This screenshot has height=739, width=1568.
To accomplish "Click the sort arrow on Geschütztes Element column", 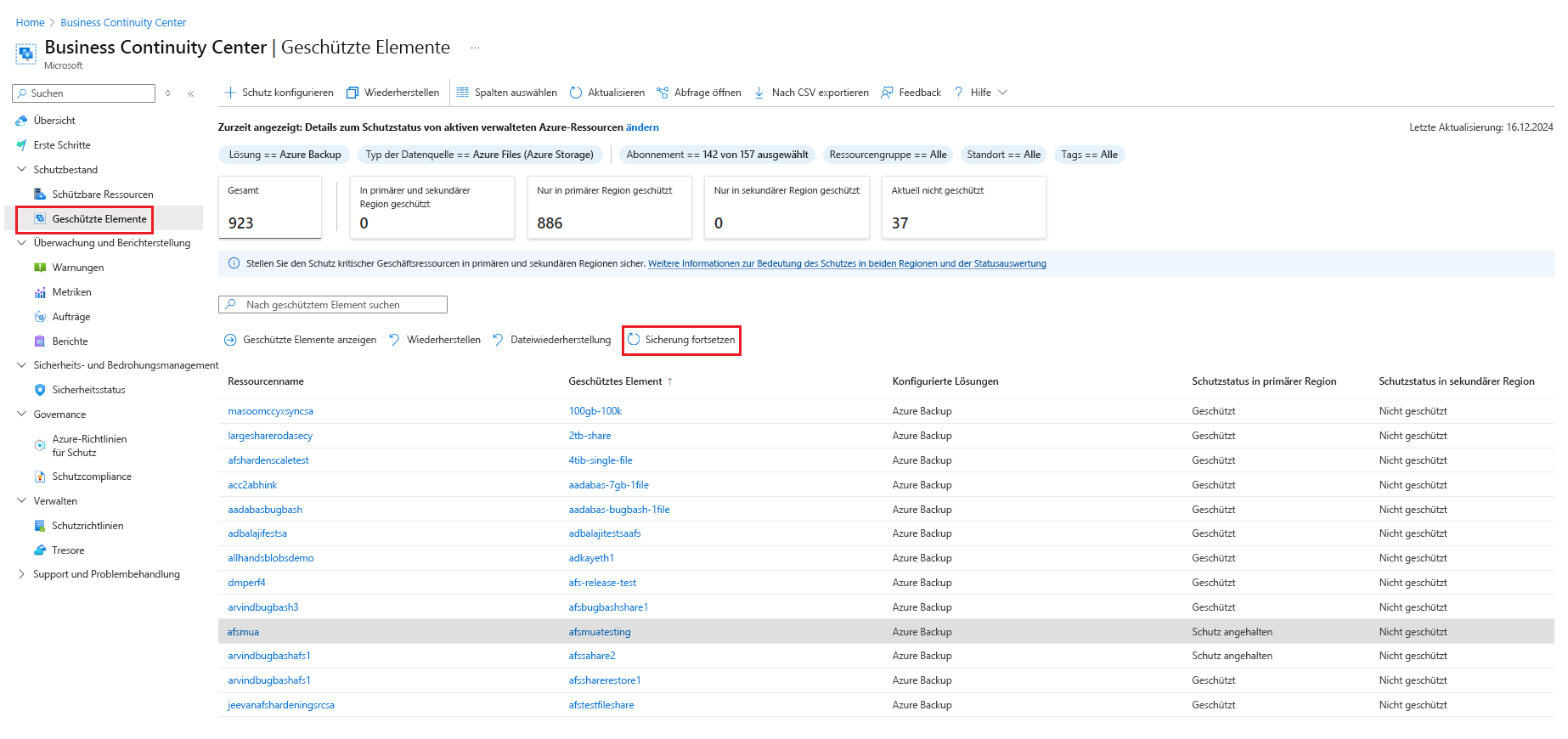I will (x=670, y=382).
